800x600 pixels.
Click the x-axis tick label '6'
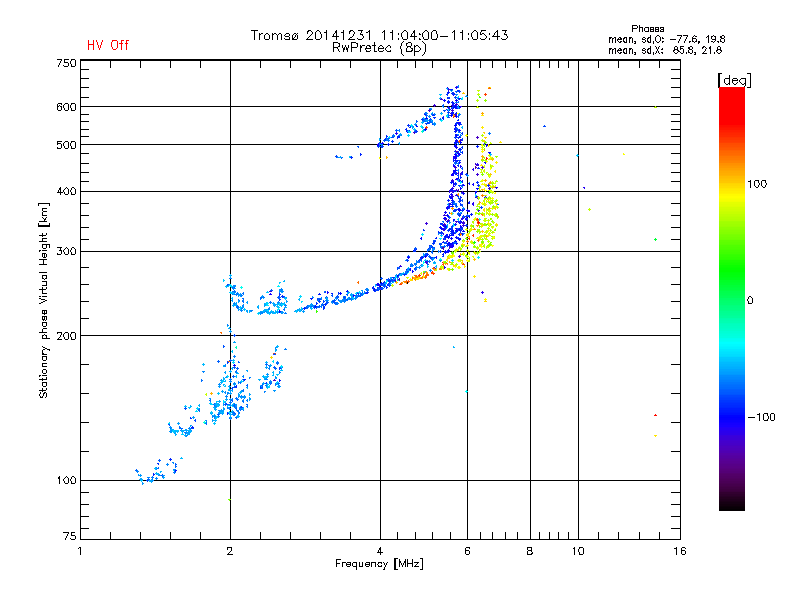point(467,551)
